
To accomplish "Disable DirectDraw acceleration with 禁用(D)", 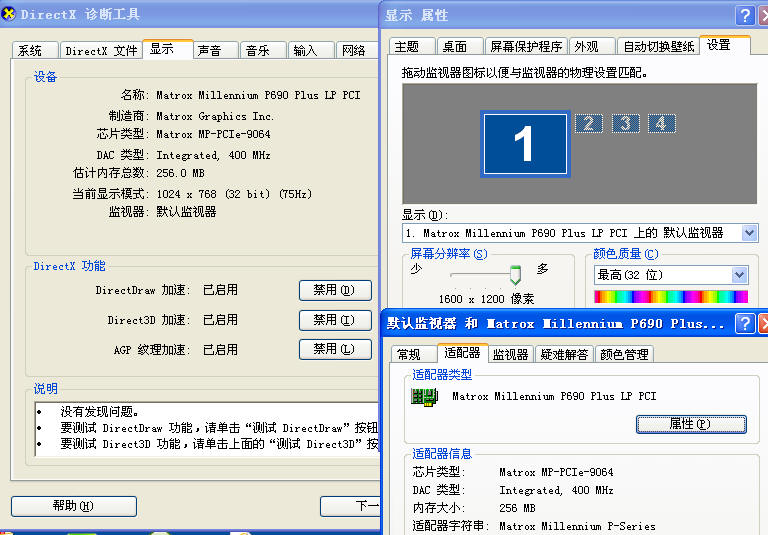I will [x=335, y=291].
